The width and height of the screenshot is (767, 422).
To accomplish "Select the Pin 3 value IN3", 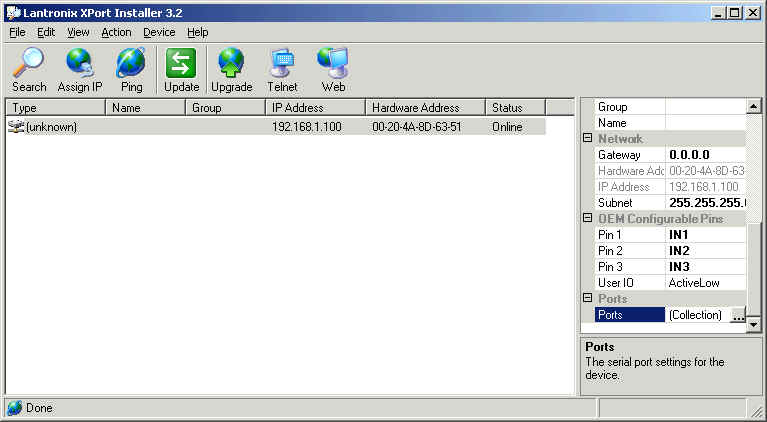I will (x=705, y=267).
